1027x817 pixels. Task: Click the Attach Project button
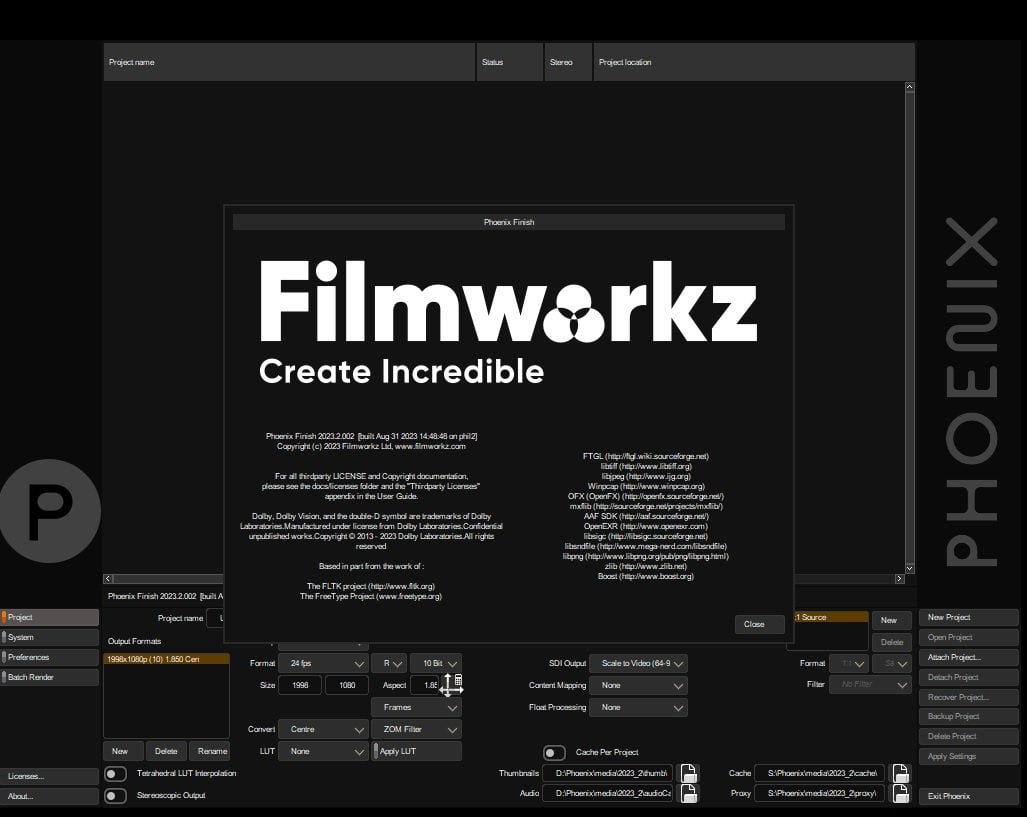tap(969, 657)
